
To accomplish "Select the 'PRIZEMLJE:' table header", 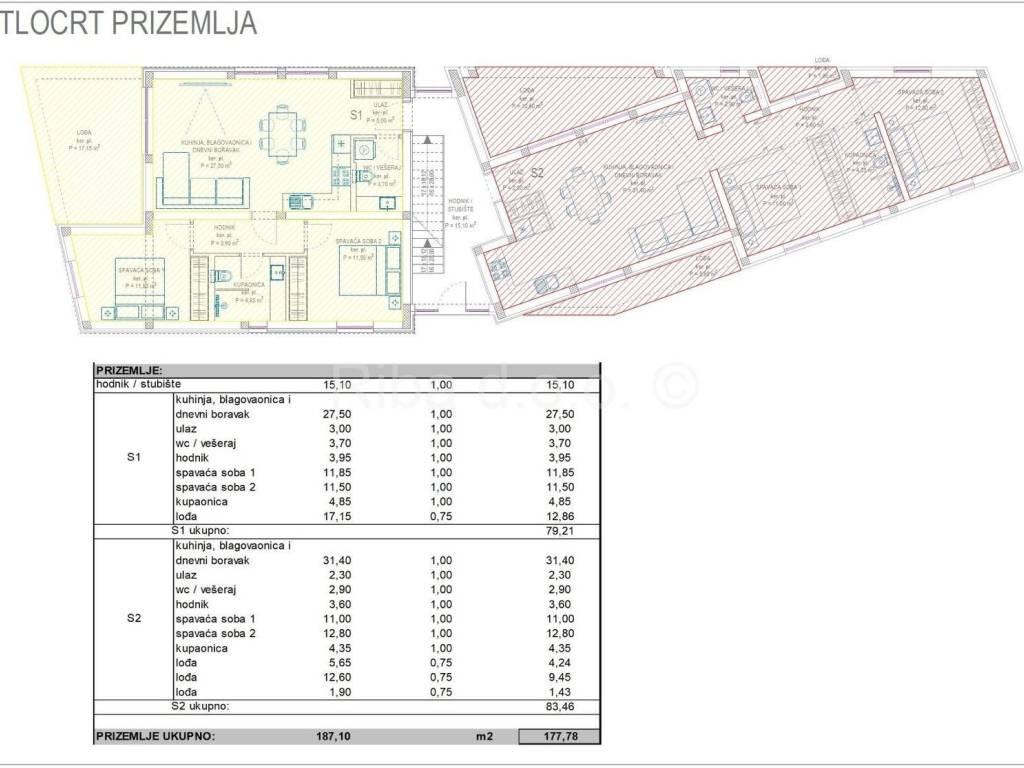I will pos(129,370).
